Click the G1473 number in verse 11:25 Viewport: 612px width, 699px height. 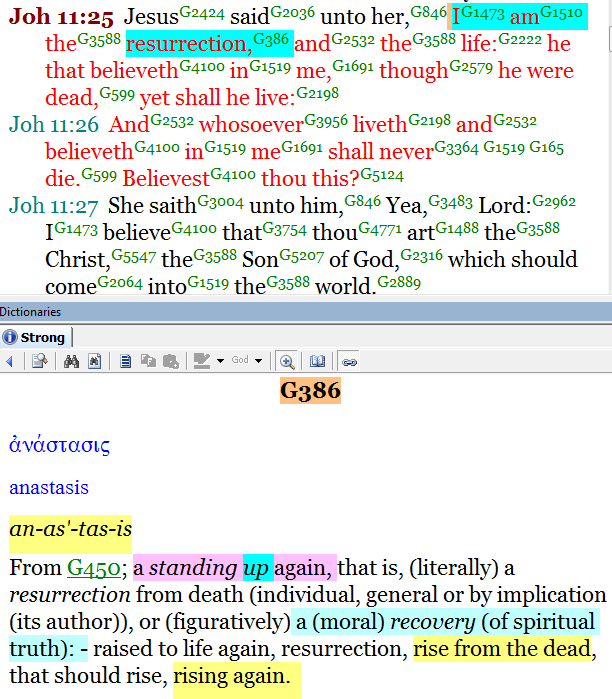(x=483, y=13)
